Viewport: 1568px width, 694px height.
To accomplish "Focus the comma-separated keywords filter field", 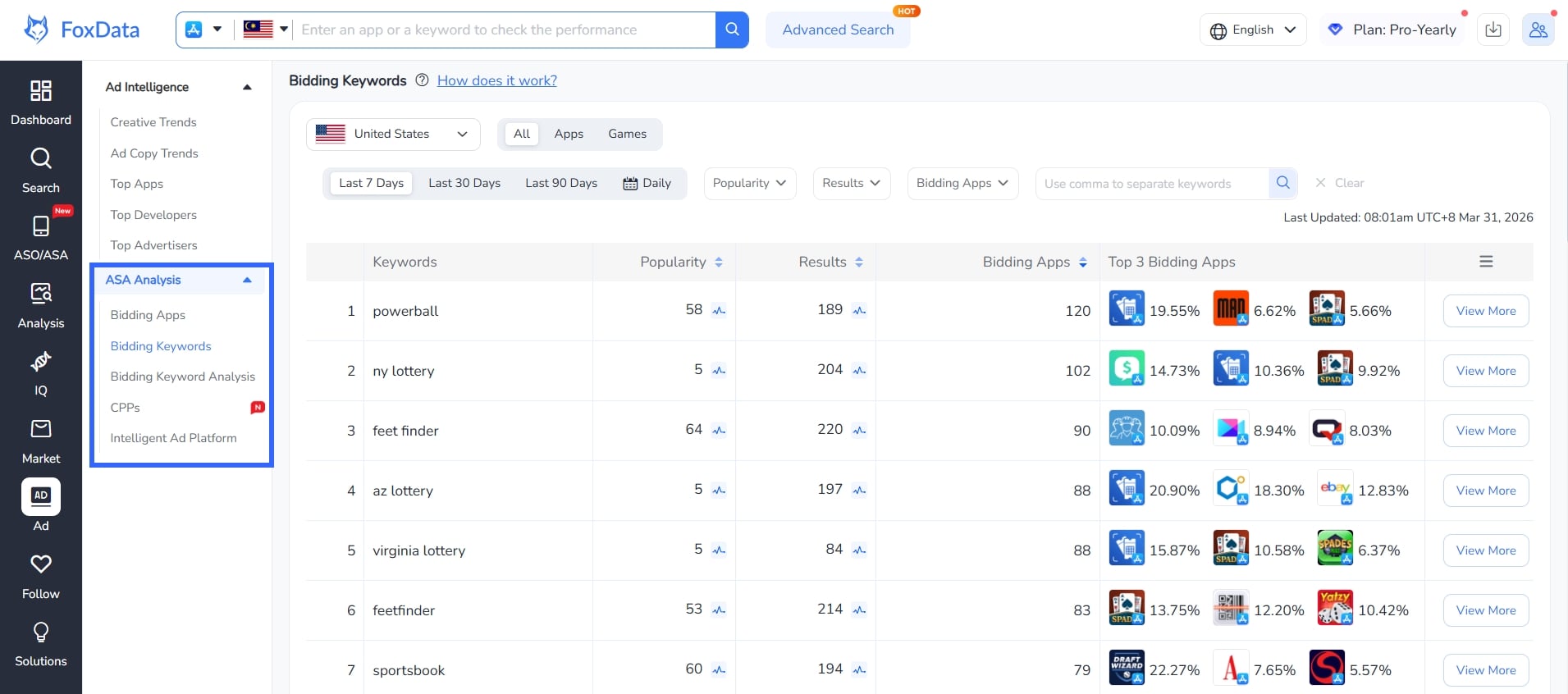I will tap(1152, 184).
